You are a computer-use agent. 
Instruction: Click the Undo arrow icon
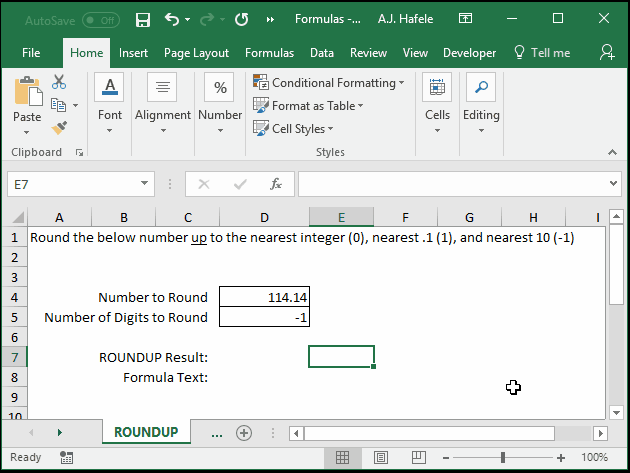point(172,19)
